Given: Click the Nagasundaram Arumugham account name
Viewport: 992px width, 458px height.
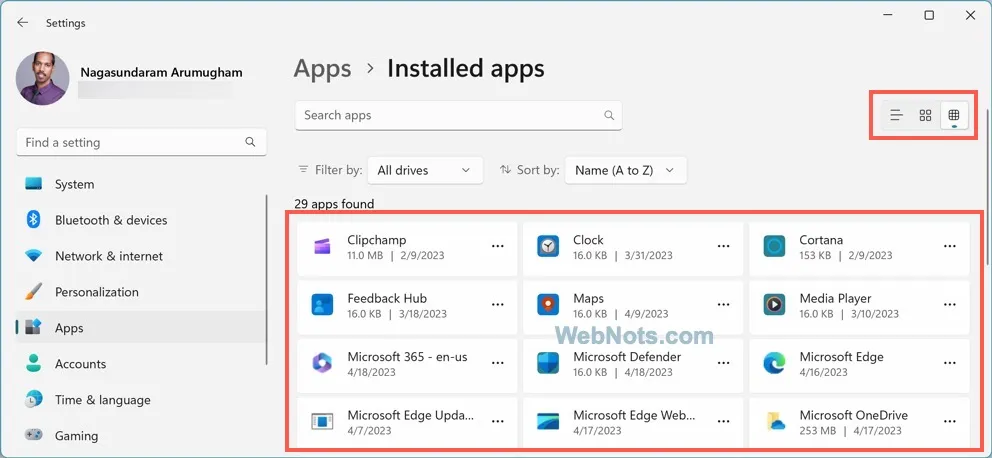Looking at the screenshot, I should pos(161,72).
